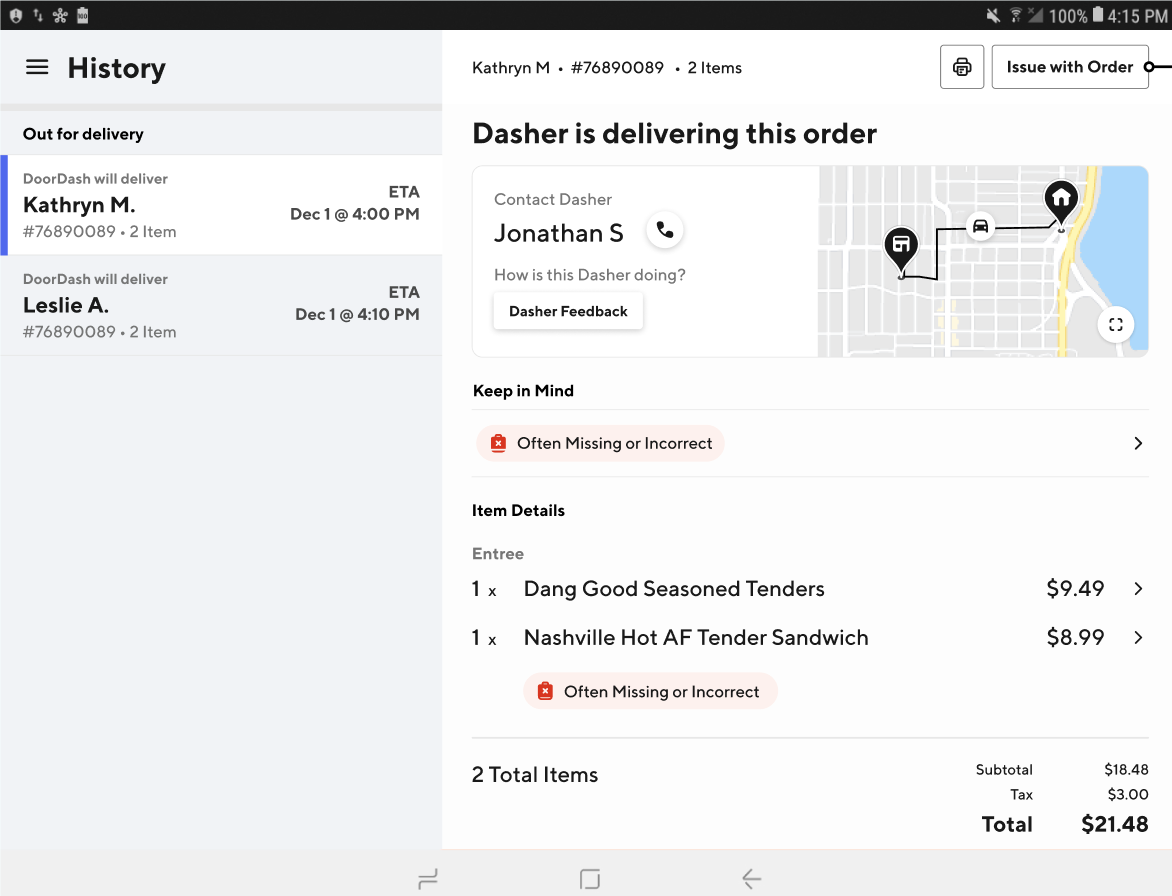Tap the $8.99 price

click(1075, 637)
